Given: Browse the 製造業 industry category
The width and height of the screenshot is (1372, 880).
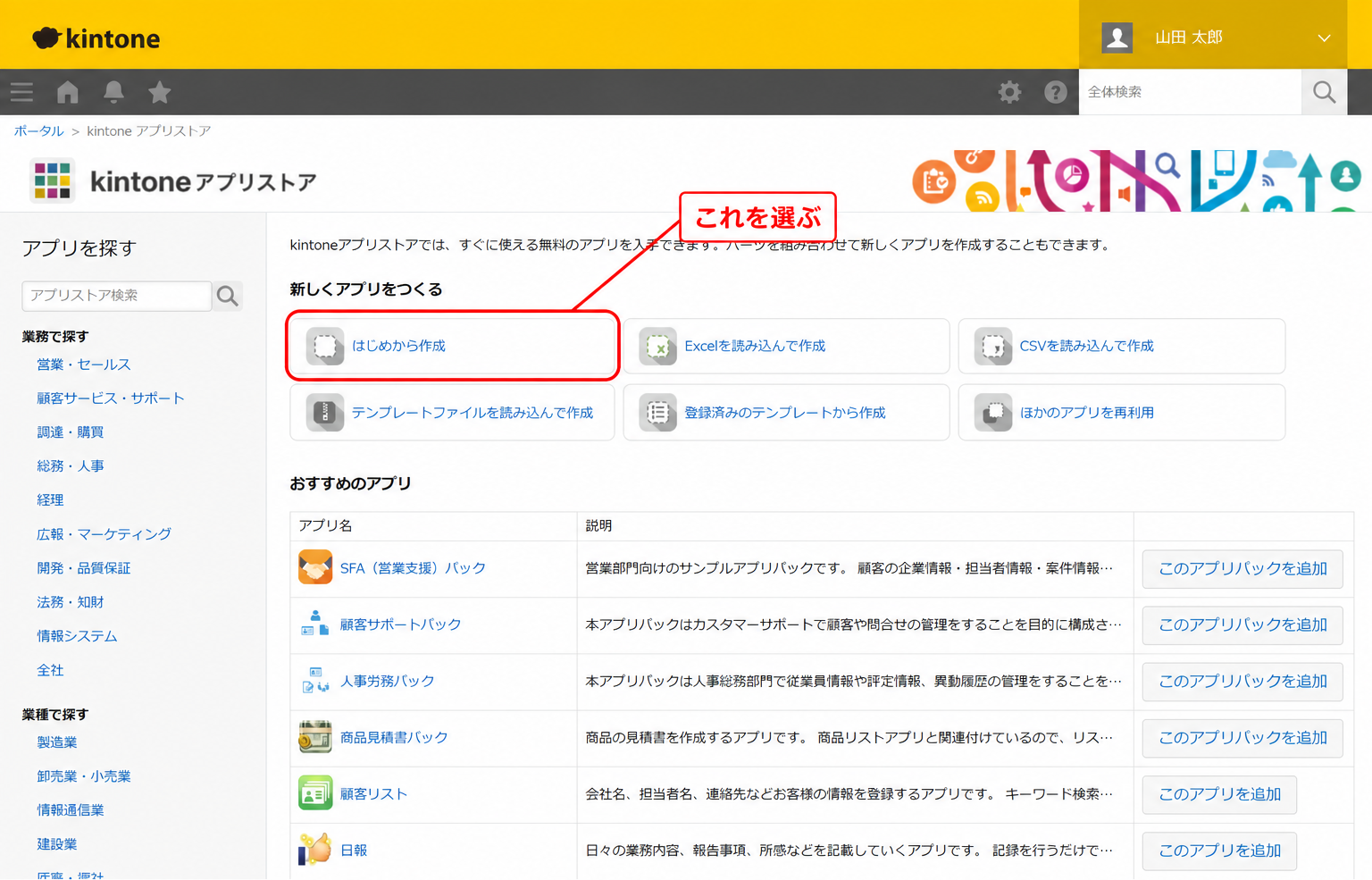Looking at the screenshot, I should click(x=57, y=742).
